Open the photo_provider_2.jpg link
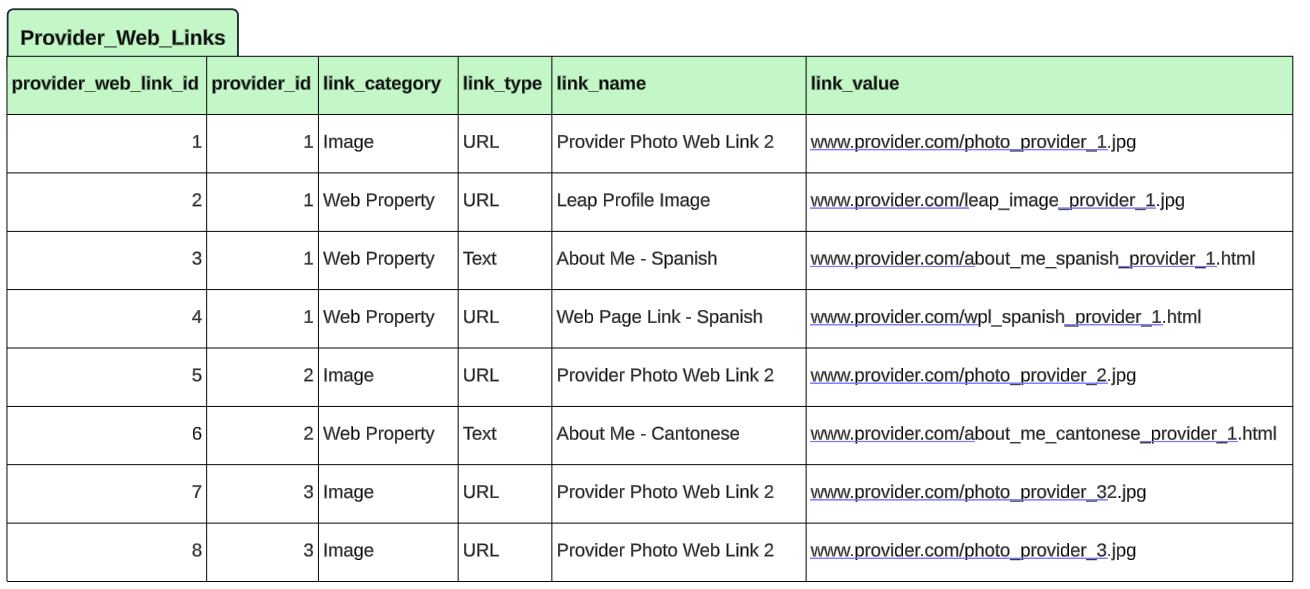 (x=972, y=376)
